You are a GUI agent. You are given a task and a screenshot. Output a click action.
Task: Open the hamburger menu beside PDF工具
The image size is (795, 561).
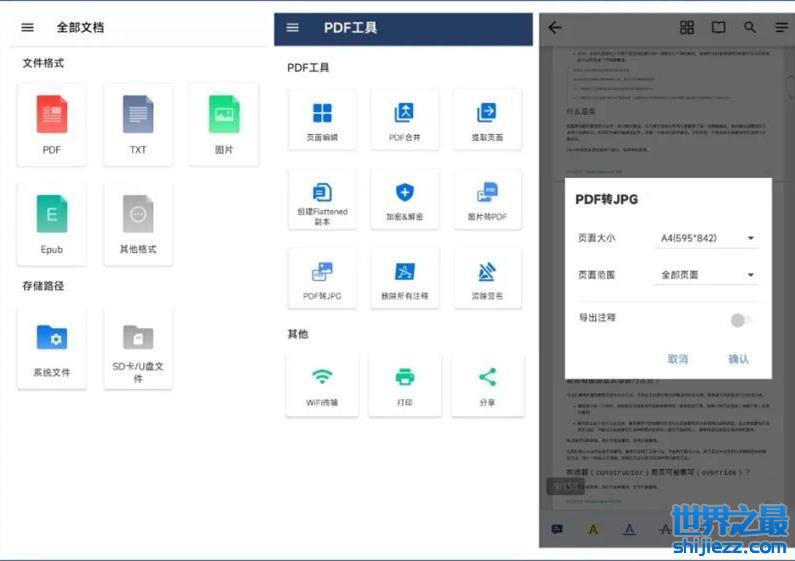point(292,28)
